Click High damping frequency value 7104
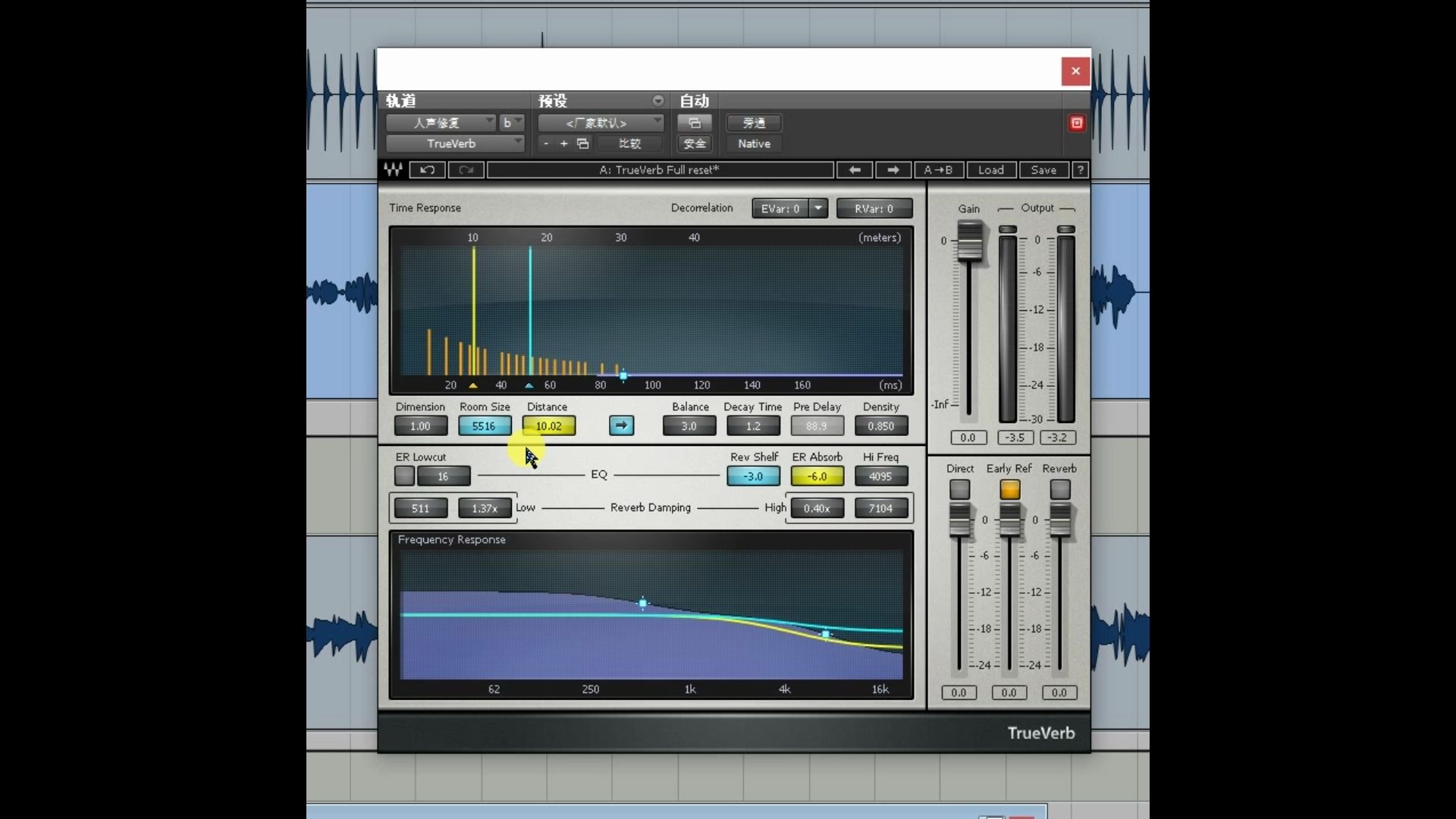The height and width of the screenshot is (819, 1456). [880, 508]
